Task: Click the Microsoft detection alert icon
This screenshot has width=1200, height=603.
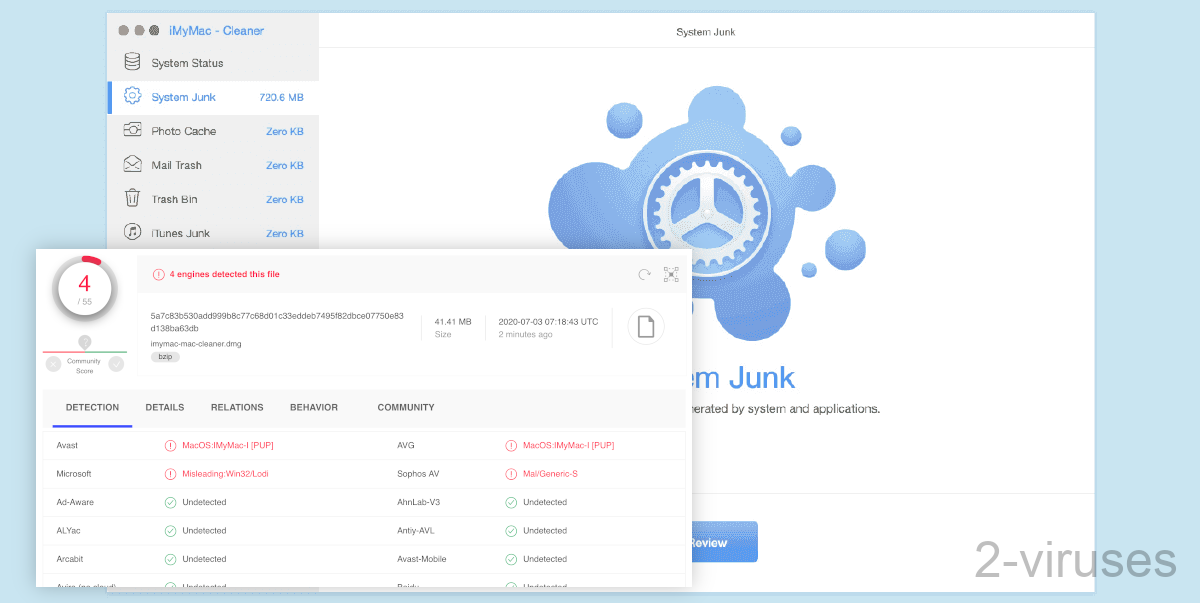Action: (171, 473)
